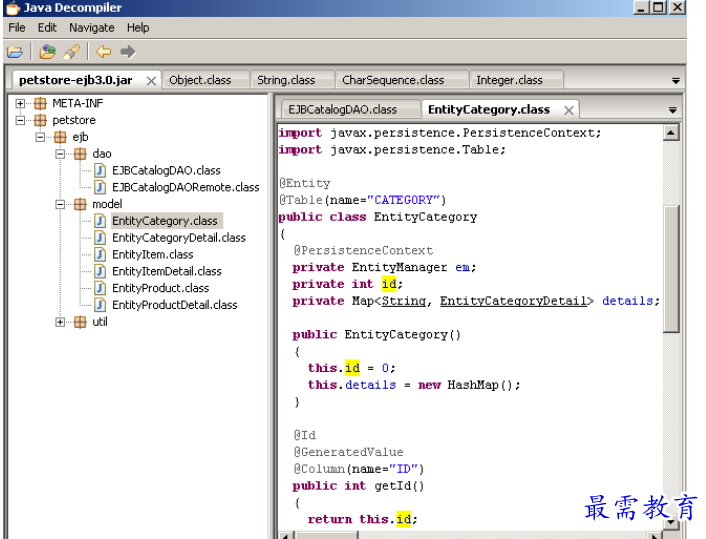Select EntityProduct.class in the tree
The width and height of the screenshot is (706, 539).
[161, 288]
